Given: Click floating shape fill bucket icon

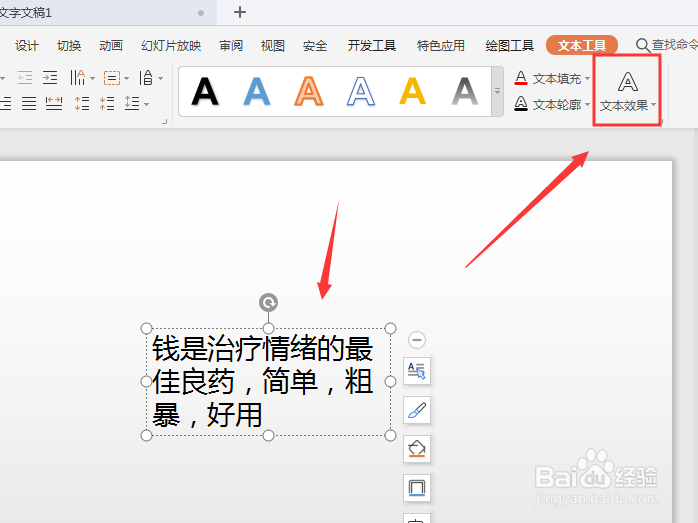Looking at the screenshot, I should [x=417, y=449].
